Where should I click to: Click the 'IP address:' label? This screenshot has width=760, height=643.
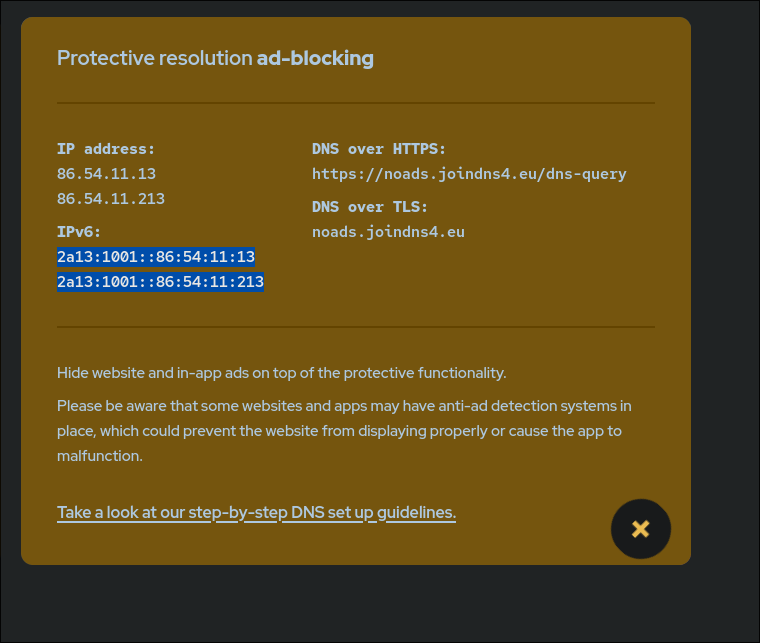point(106,149)
